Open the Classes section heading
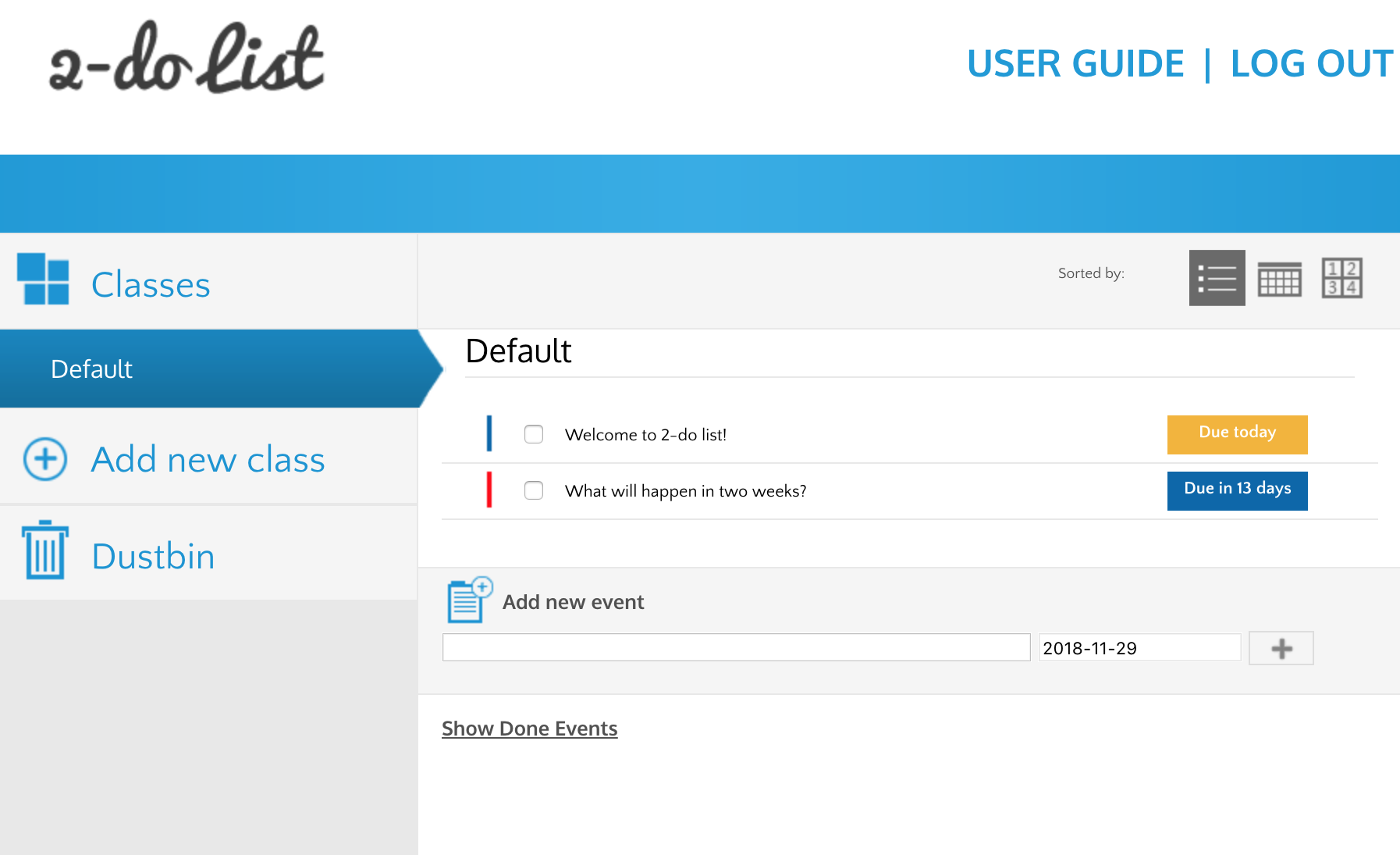The image size is (1400, 855). pyautogui.click(x=151, y=284)
